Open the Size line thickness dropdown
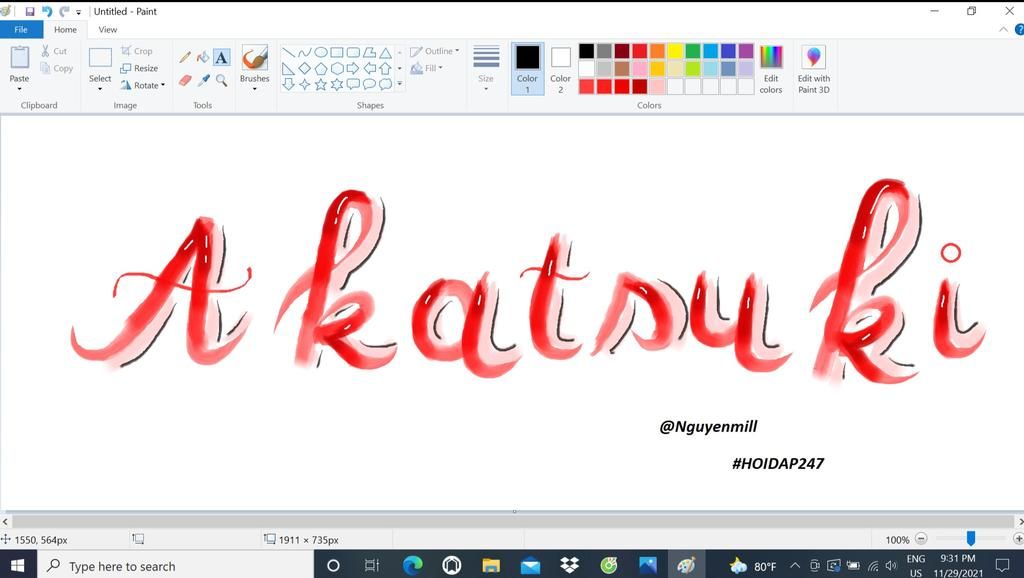1024x578 pixels. pos(486,67)
